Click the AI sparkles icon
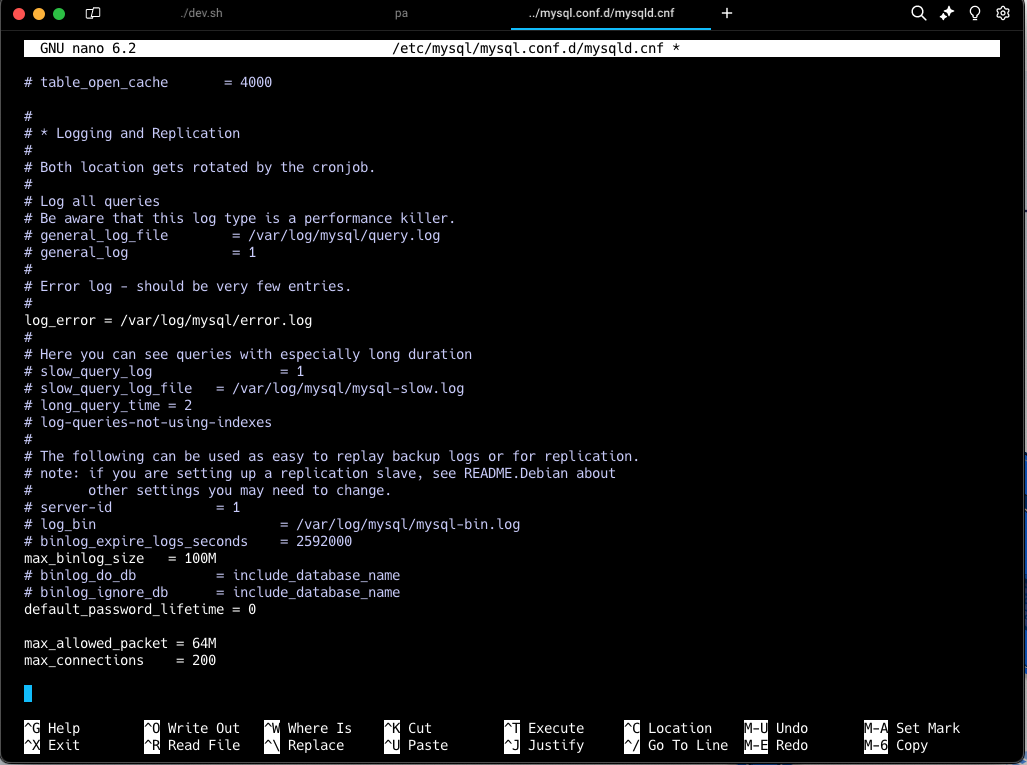1027x765 pixels. point(946,14)
